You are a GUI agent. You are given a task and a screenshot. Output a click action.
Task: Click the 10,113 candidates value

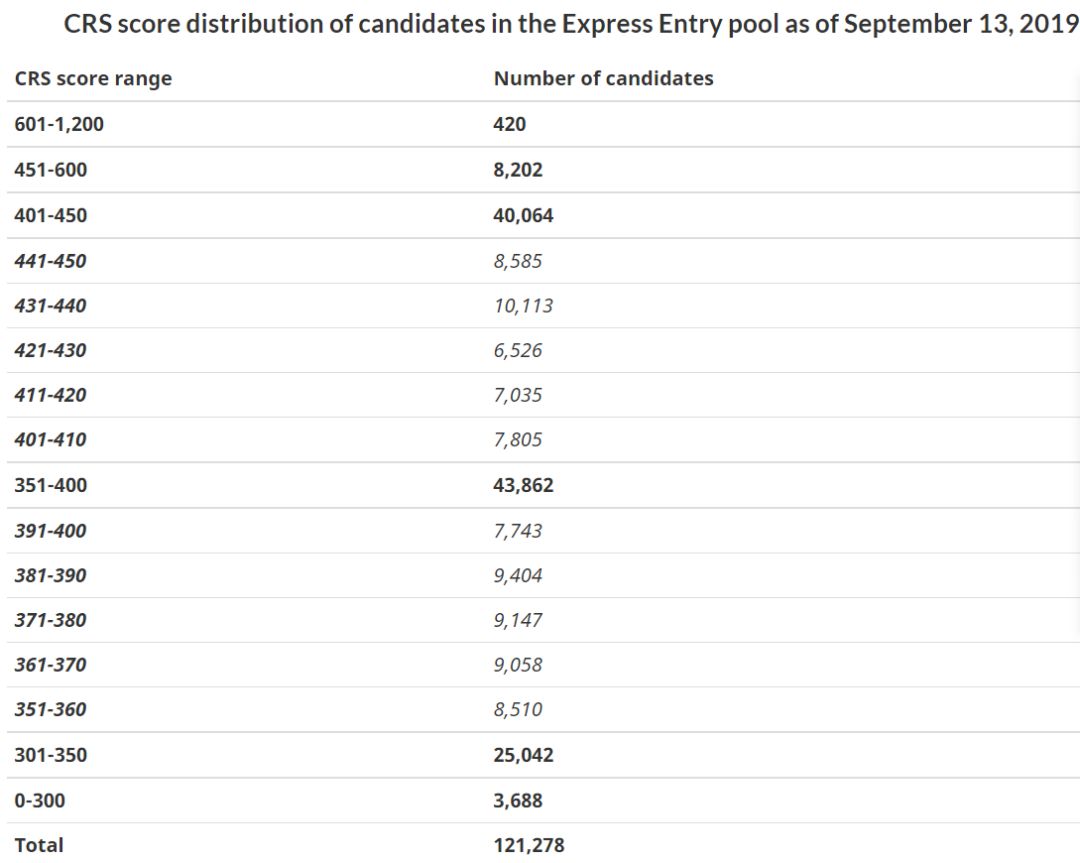point(523,306)
